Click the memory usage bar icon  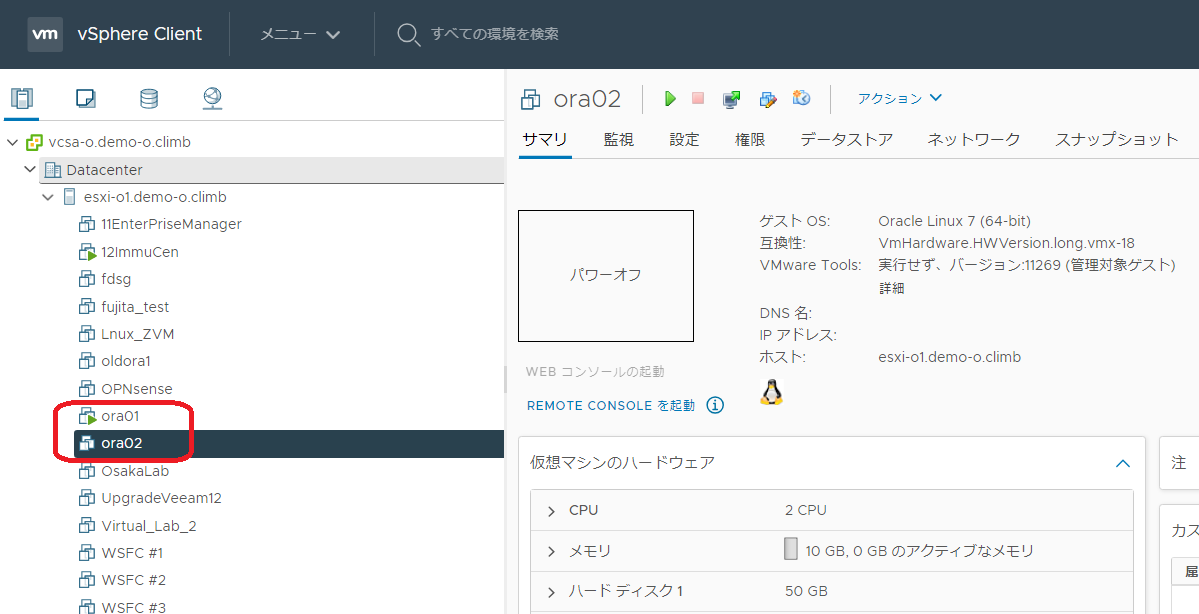coord(791,548)
